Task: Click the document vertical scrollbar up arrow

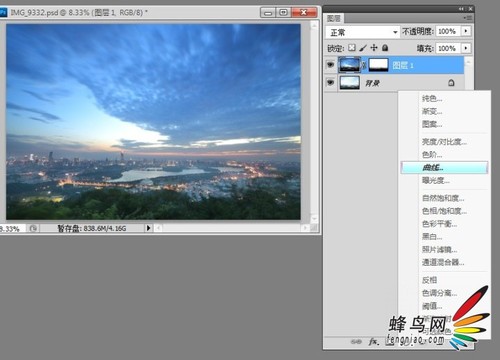Action: (314, 25)
